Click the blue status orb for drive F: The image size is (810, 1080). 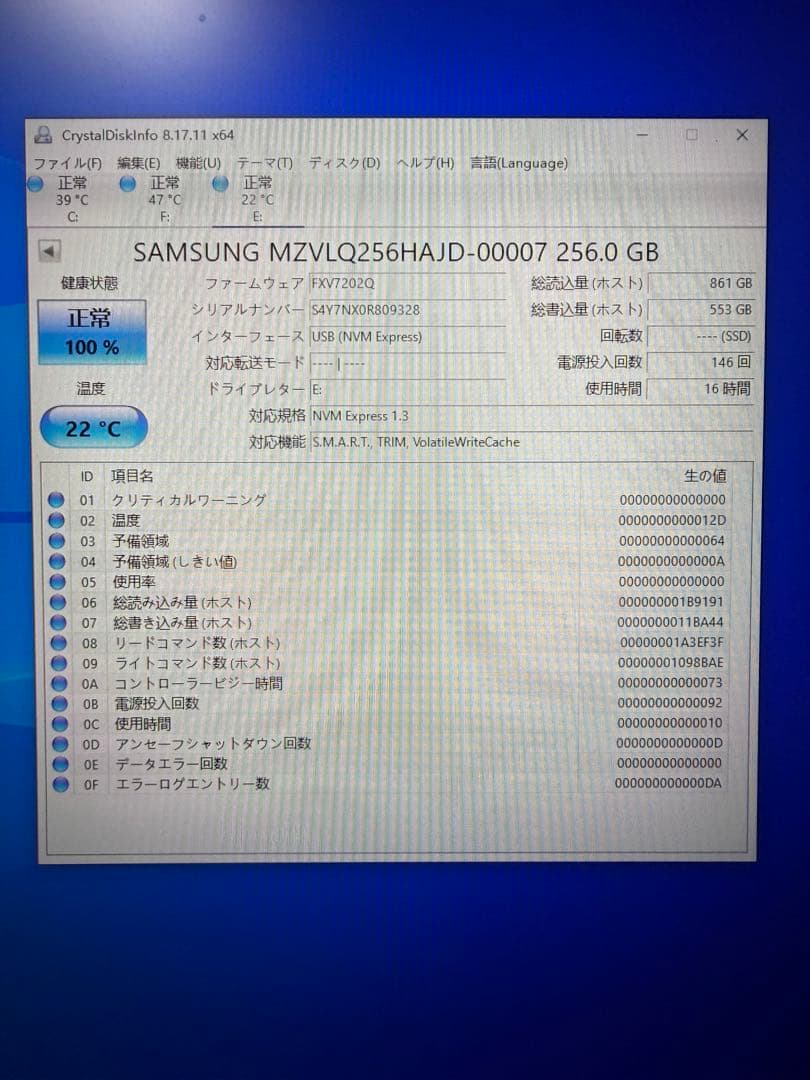(127, 184)
